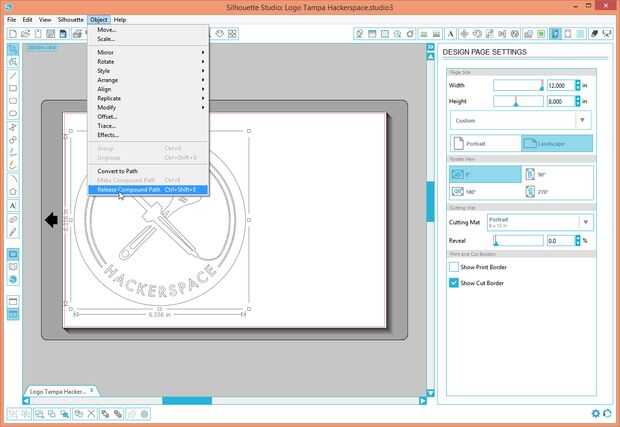Set rotate view to 270 degrees
Image resolution: width=620 pixels, height=427 pixels.
(x=558, y=192)
